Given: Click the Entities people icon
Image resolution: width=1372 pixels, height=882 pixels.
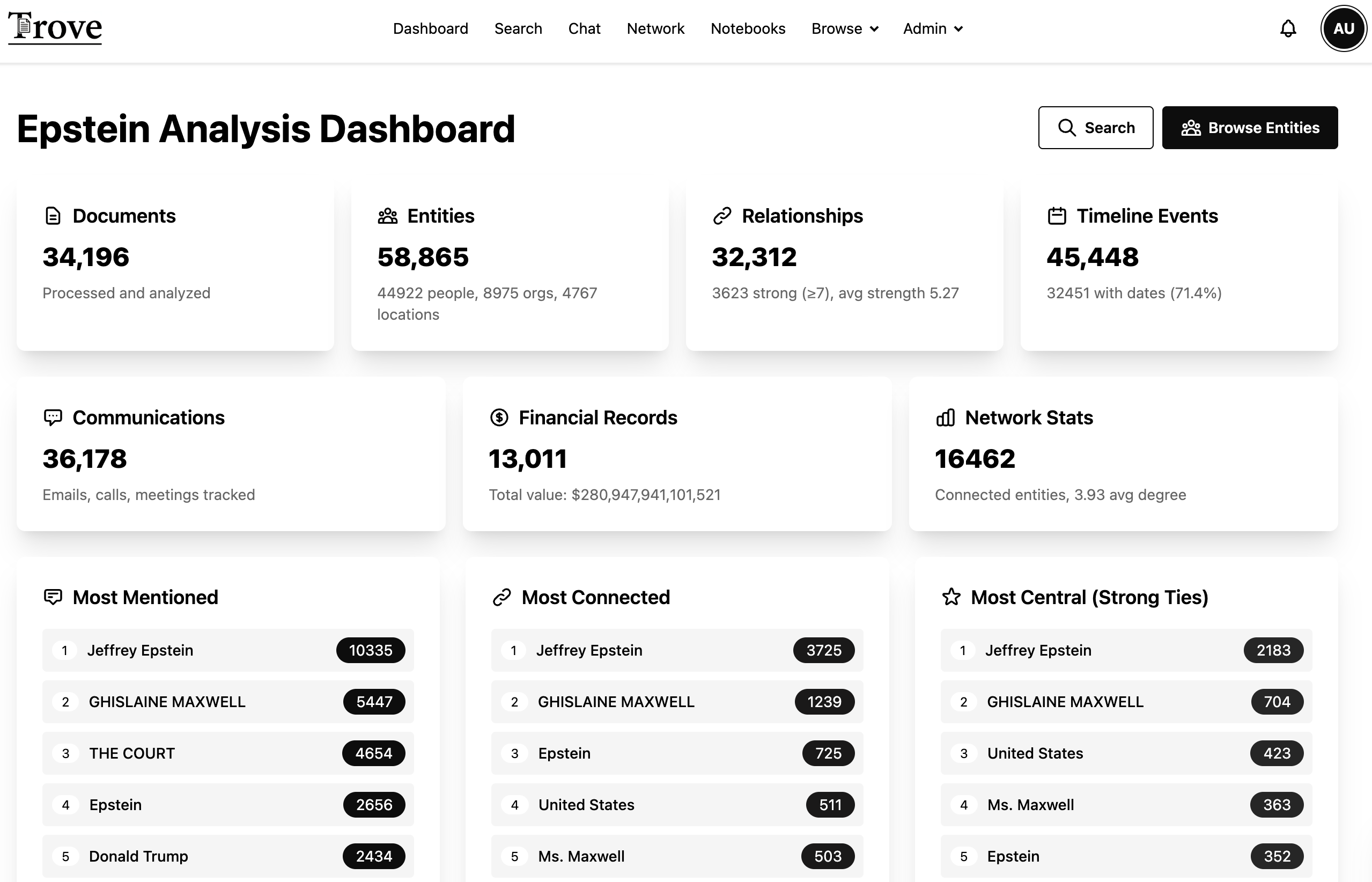Looking at the screenshot, I should coord(388,216).
